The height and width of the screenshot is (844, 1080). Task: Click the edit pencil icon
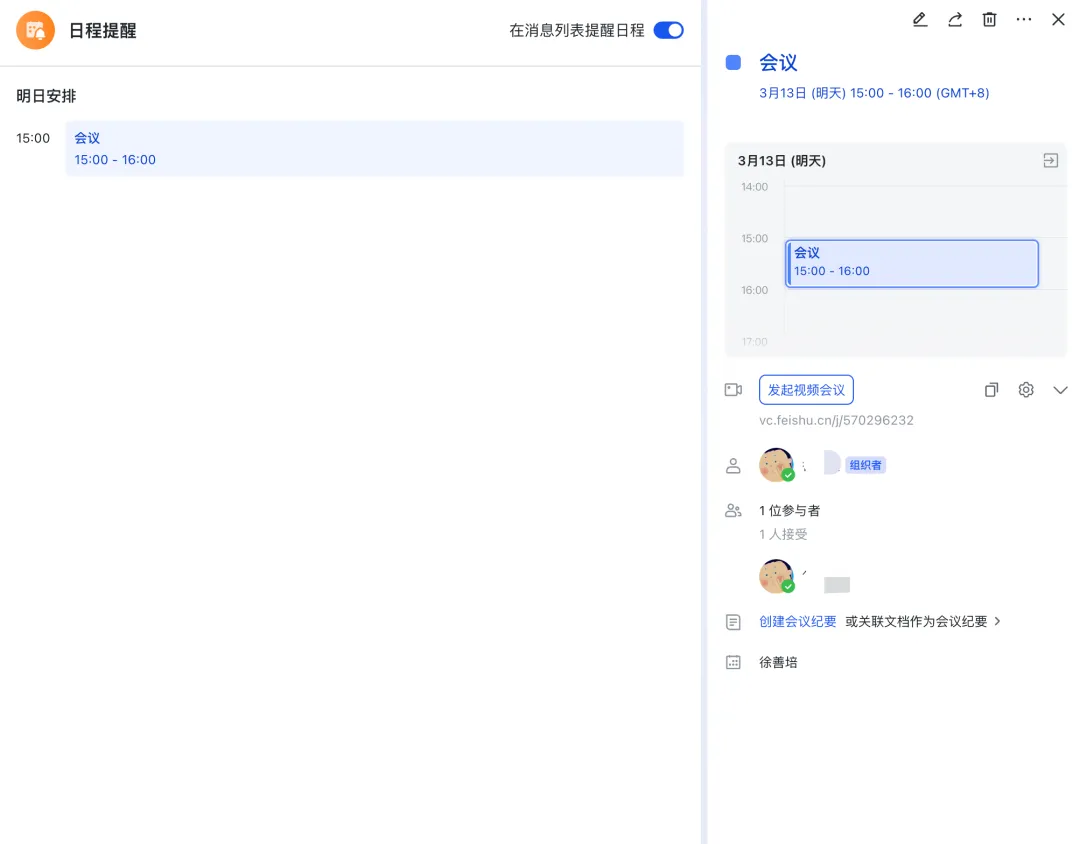[x=920, y=19]
